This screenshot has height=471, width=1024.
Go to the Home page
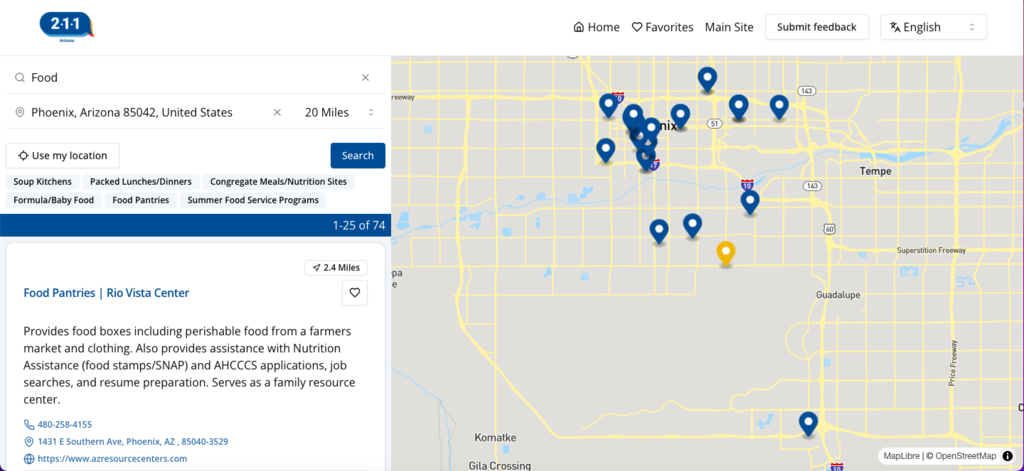596,27
